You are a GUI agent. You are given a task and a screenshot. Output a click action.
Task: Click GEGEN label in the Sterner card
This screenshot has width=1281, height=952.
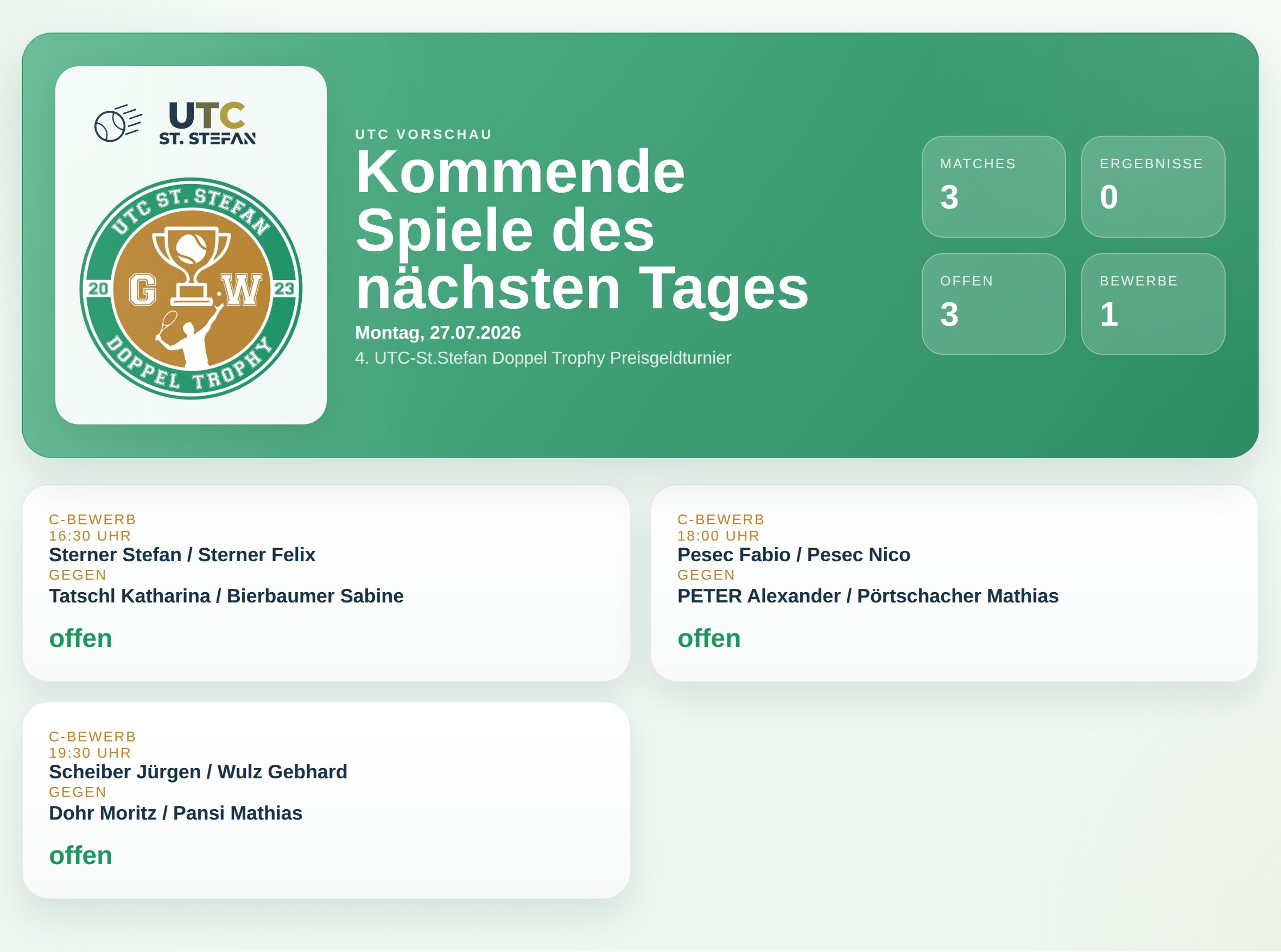[78, 575]
